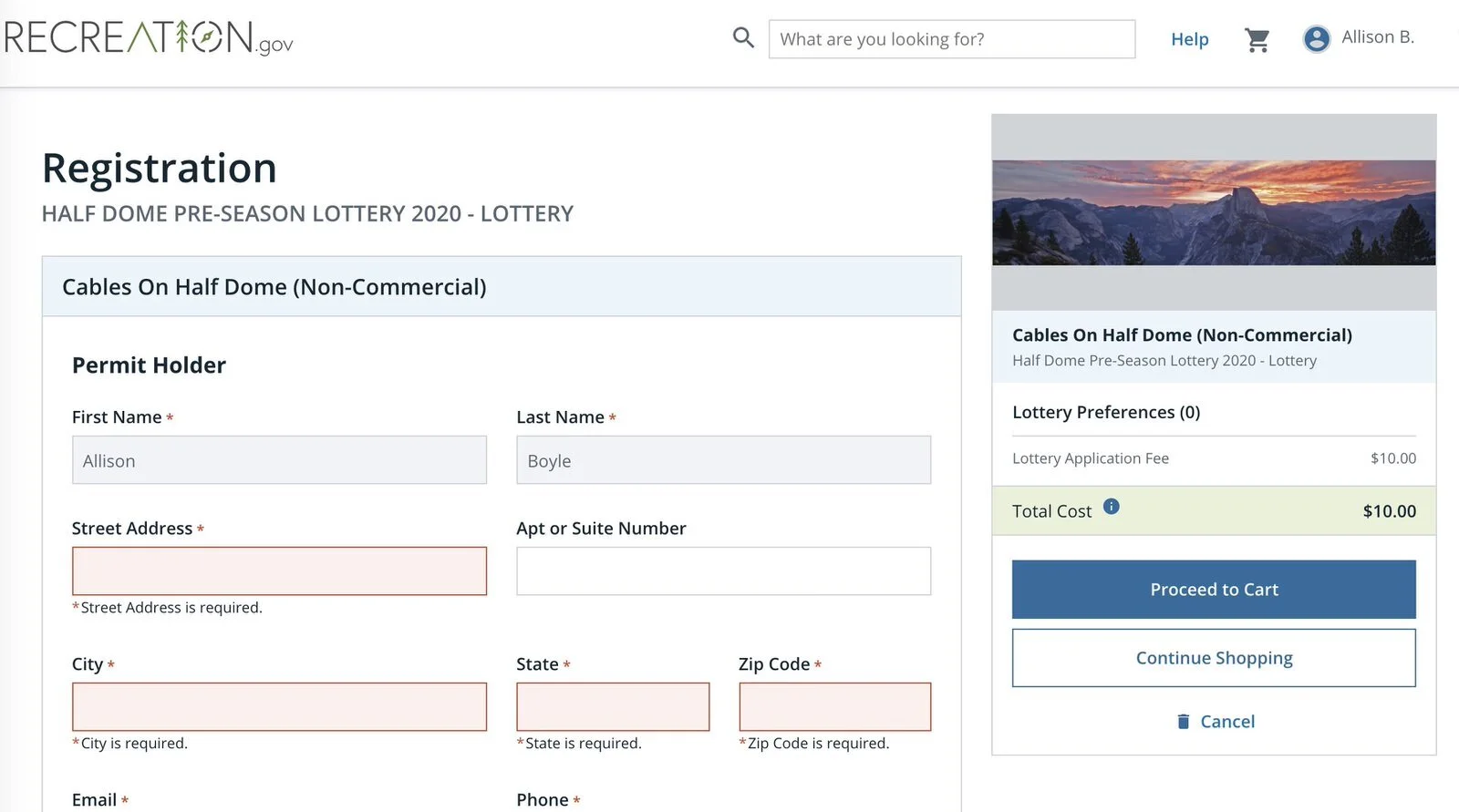Click the Apt or Suite Number field
Screen dimensions: 1459x812
click(723, 571)
